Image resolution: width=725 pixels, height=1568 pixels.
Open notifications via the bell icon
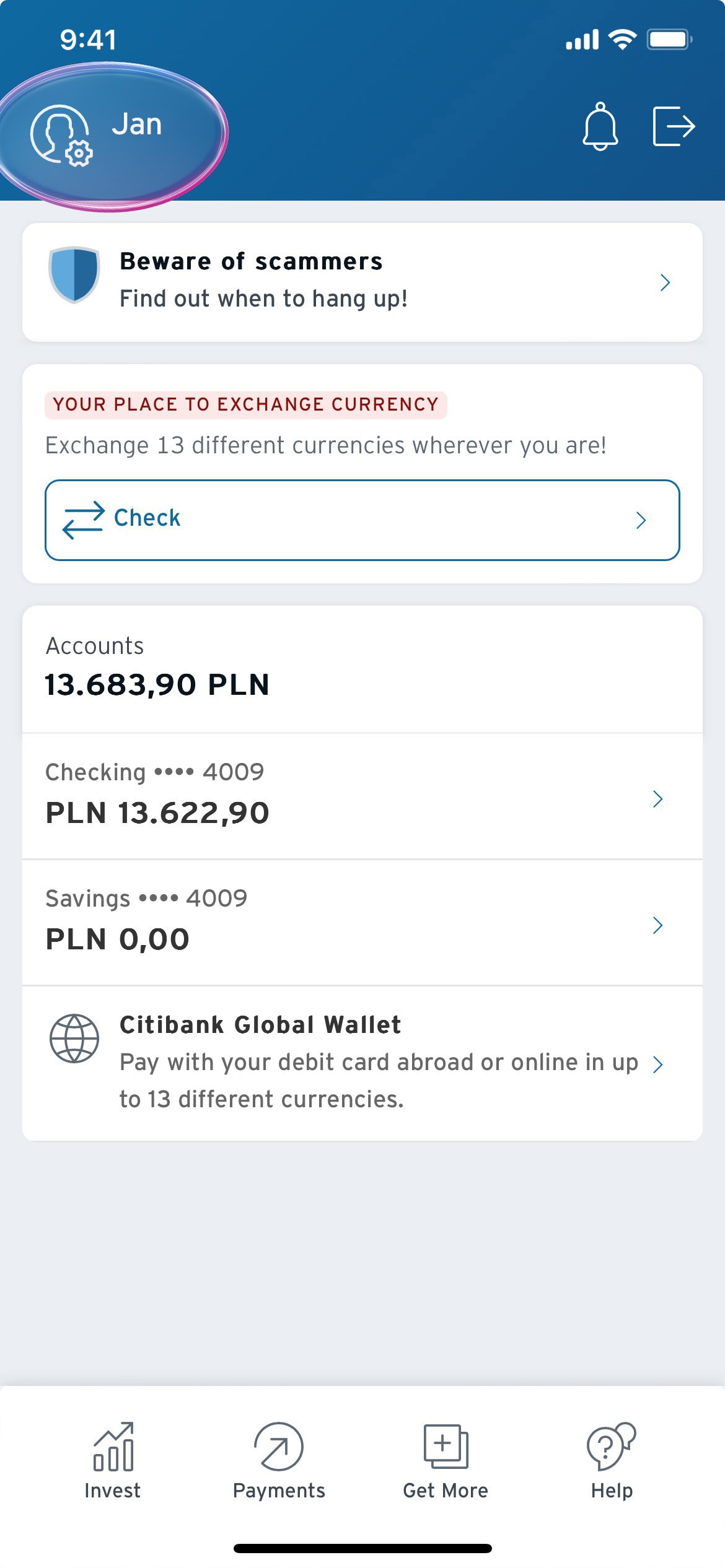[x=600, y=126]
